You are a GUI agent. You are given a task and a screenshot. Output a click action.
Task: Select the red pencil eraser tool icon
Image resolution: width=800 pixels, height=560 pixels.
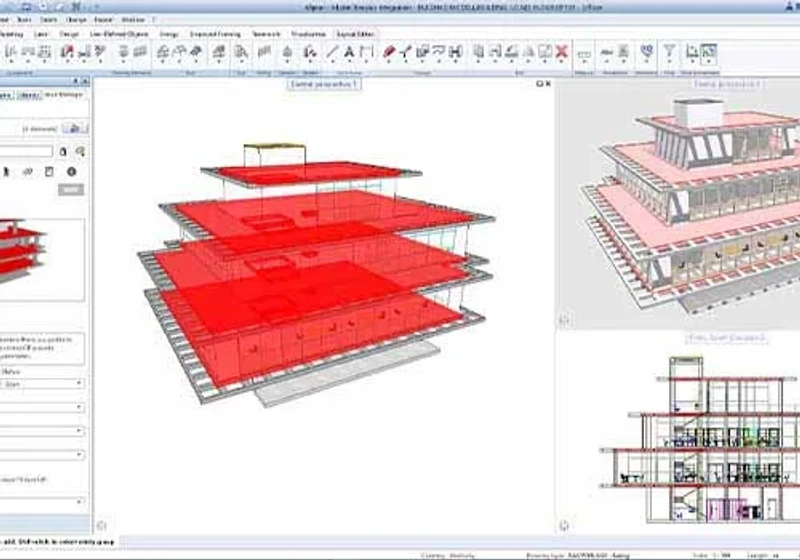(389, 52)
